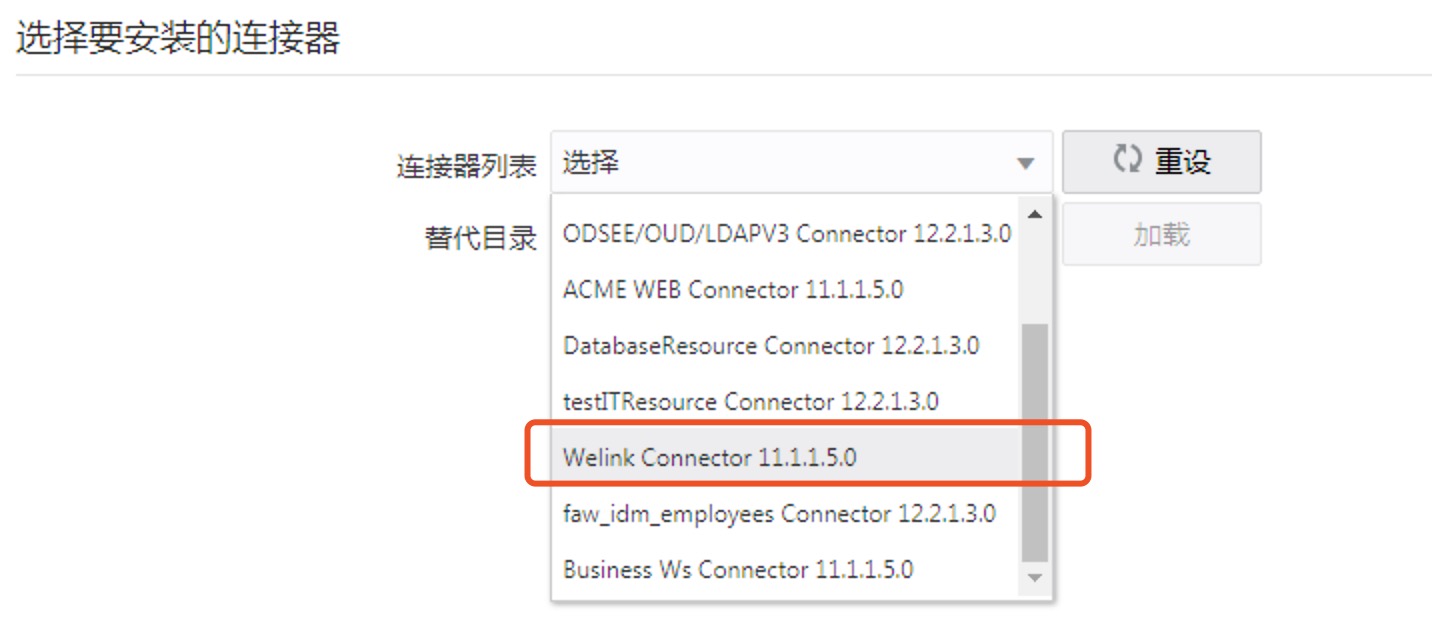Click the 重设 button label
Viewport: 1432px width, 632px height.
coord(1183,161)
